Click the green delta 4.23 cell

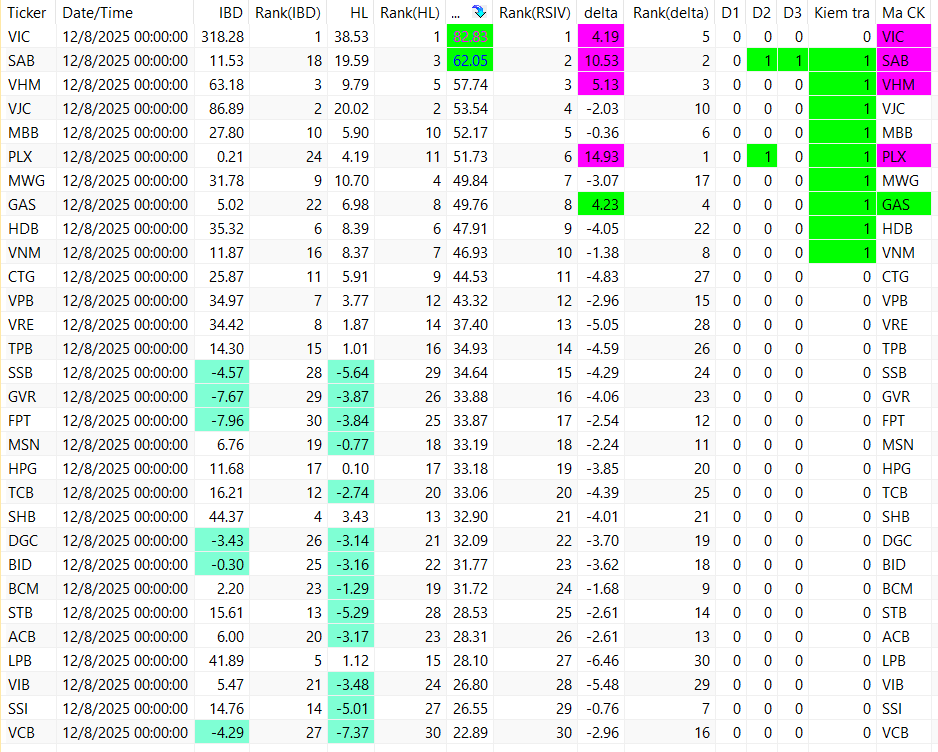[601, 205]
